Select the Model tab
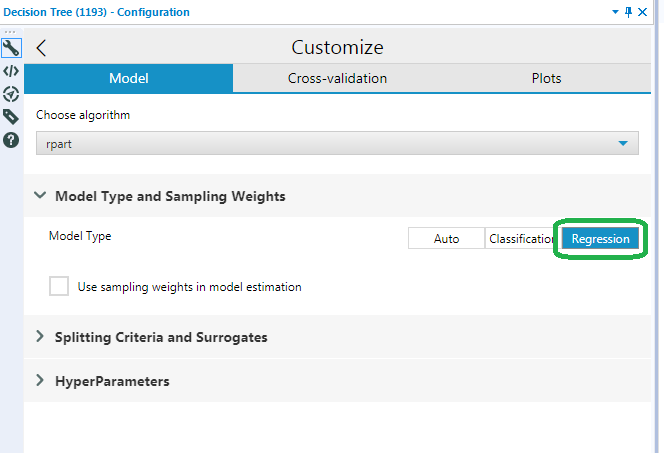664x453 pixels. (128, 78)
